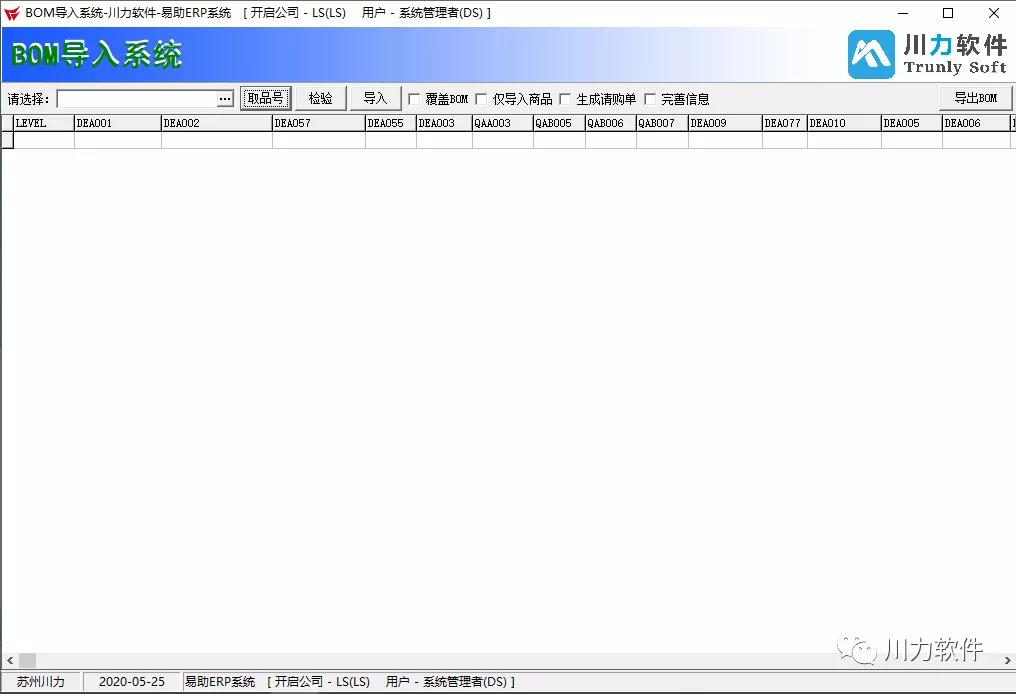Click the left scroll arrow on horizontal scrollbar
This screenshot has width=1016, height=694.
click(9, 661)
